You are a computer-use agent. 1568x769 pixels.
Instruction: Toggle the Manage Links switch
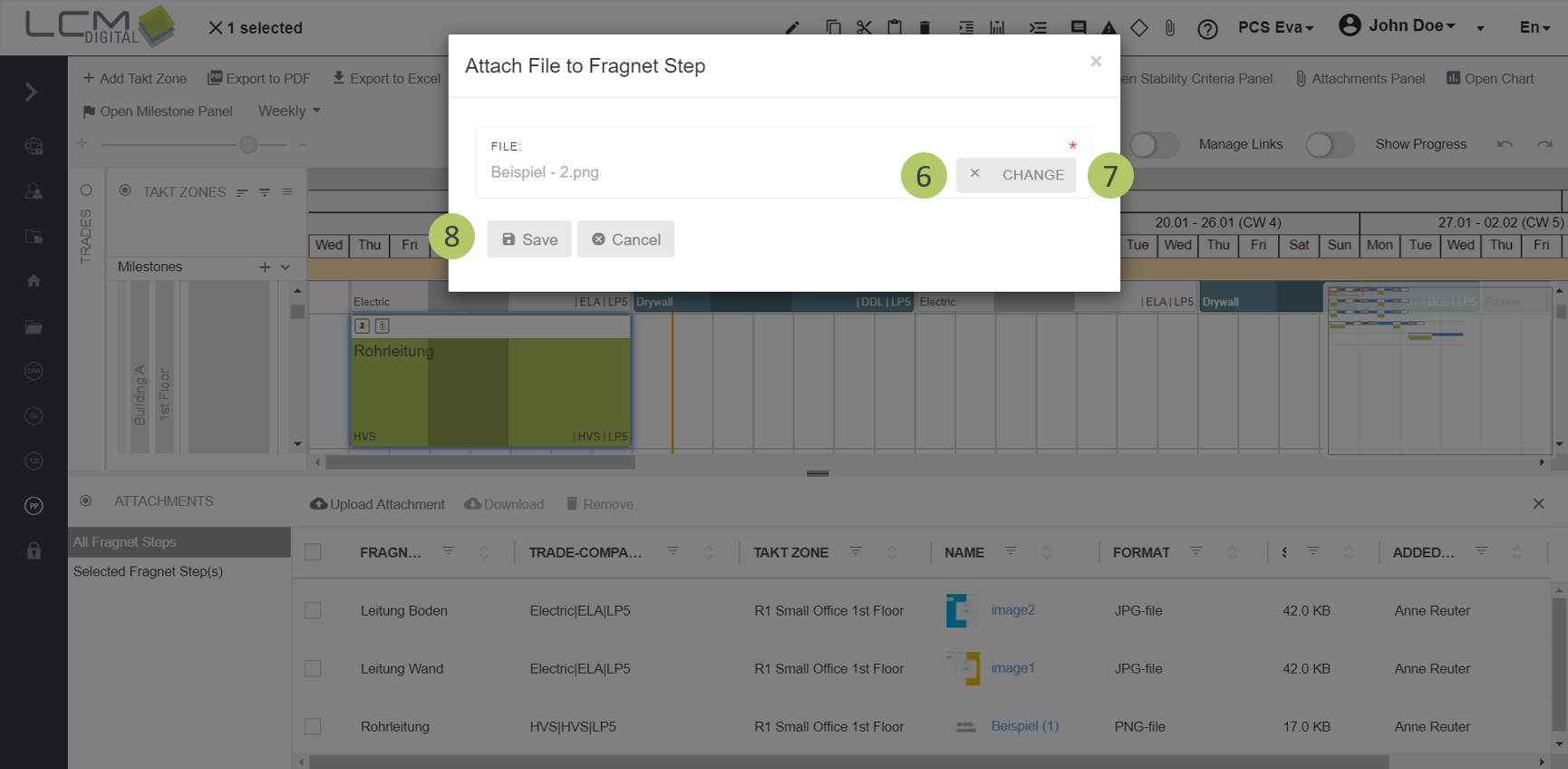pyautogui.click(x=1154, y=144)
